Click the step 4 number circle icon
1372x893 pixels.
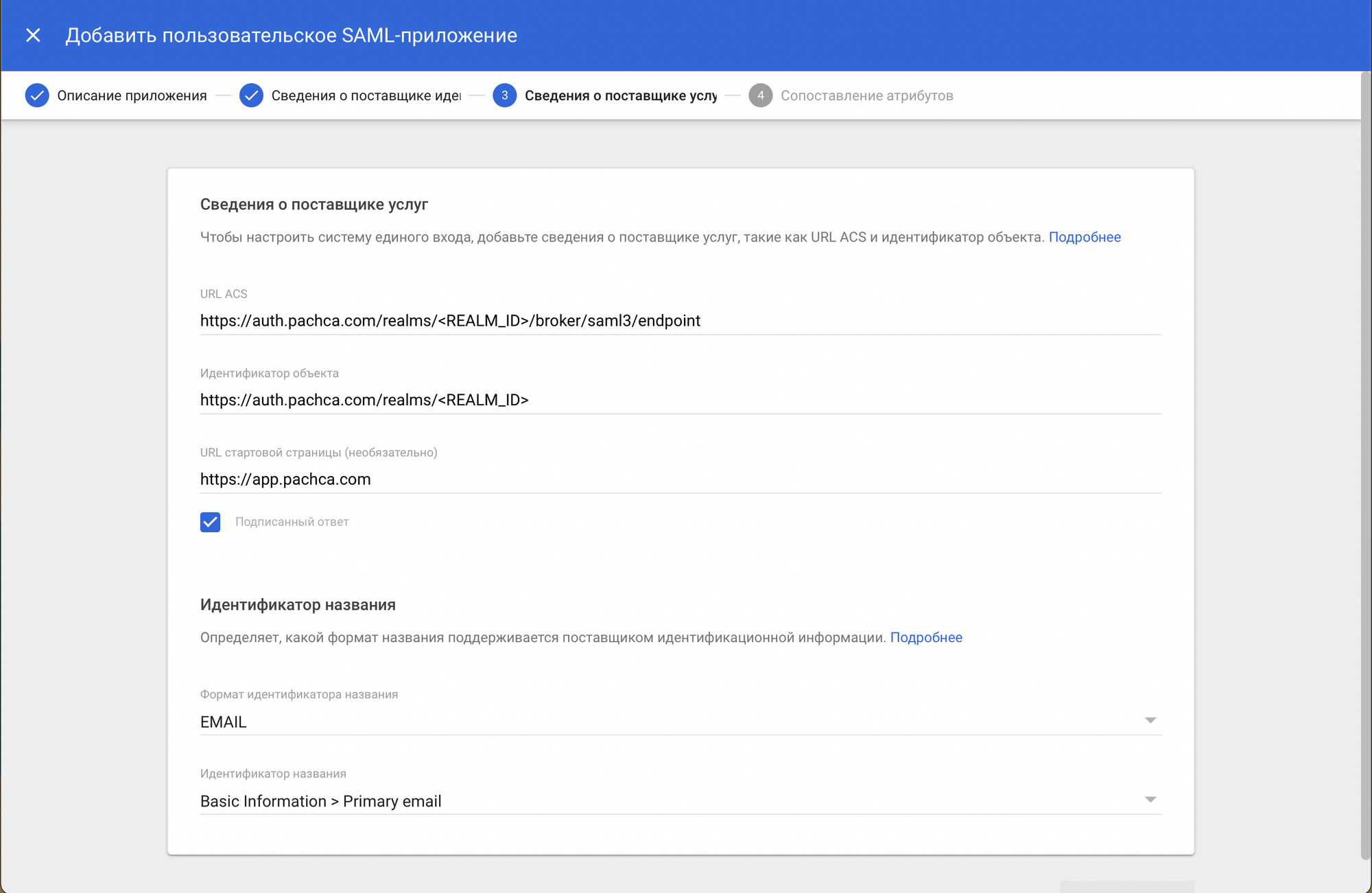tap(760, 95)
